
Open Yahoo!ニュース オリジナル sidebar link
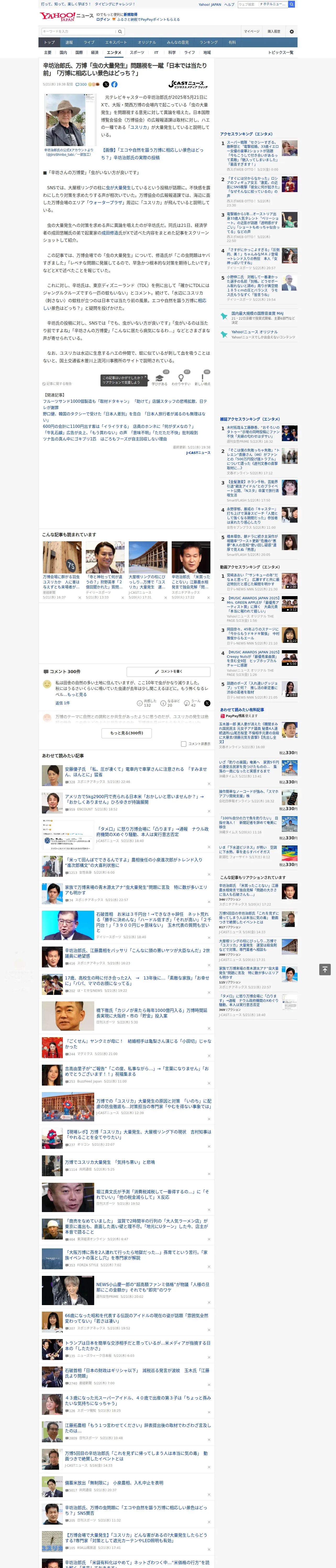254,332
